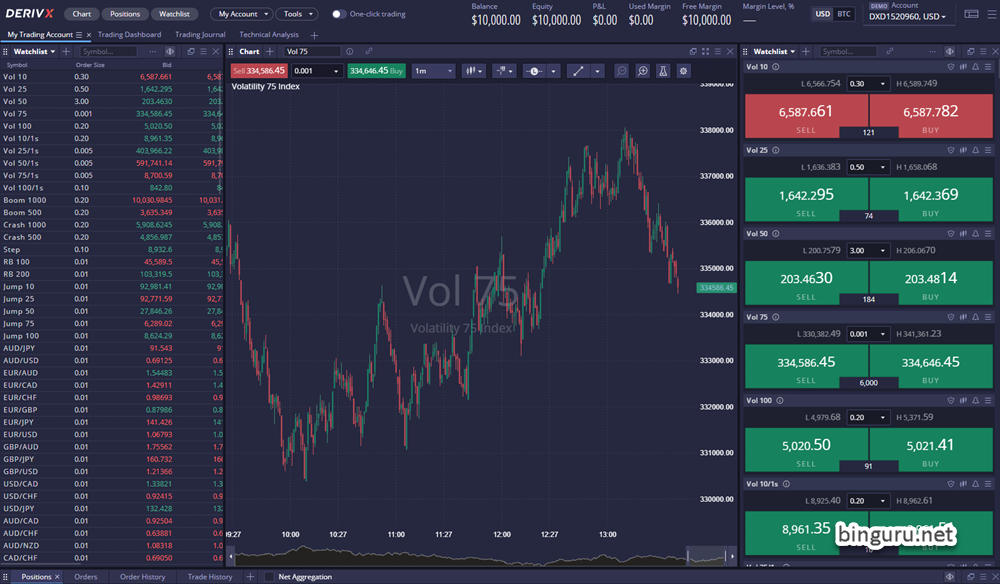The image size is (1000, 584).
Task: Open chart settings gear
Action: [x=683, y=71]
